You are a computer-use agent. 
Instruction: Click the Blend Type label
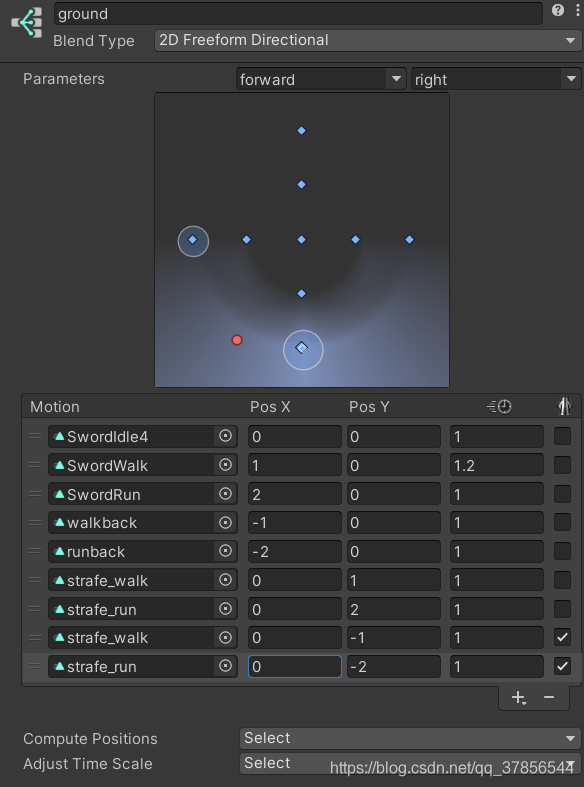94,41
